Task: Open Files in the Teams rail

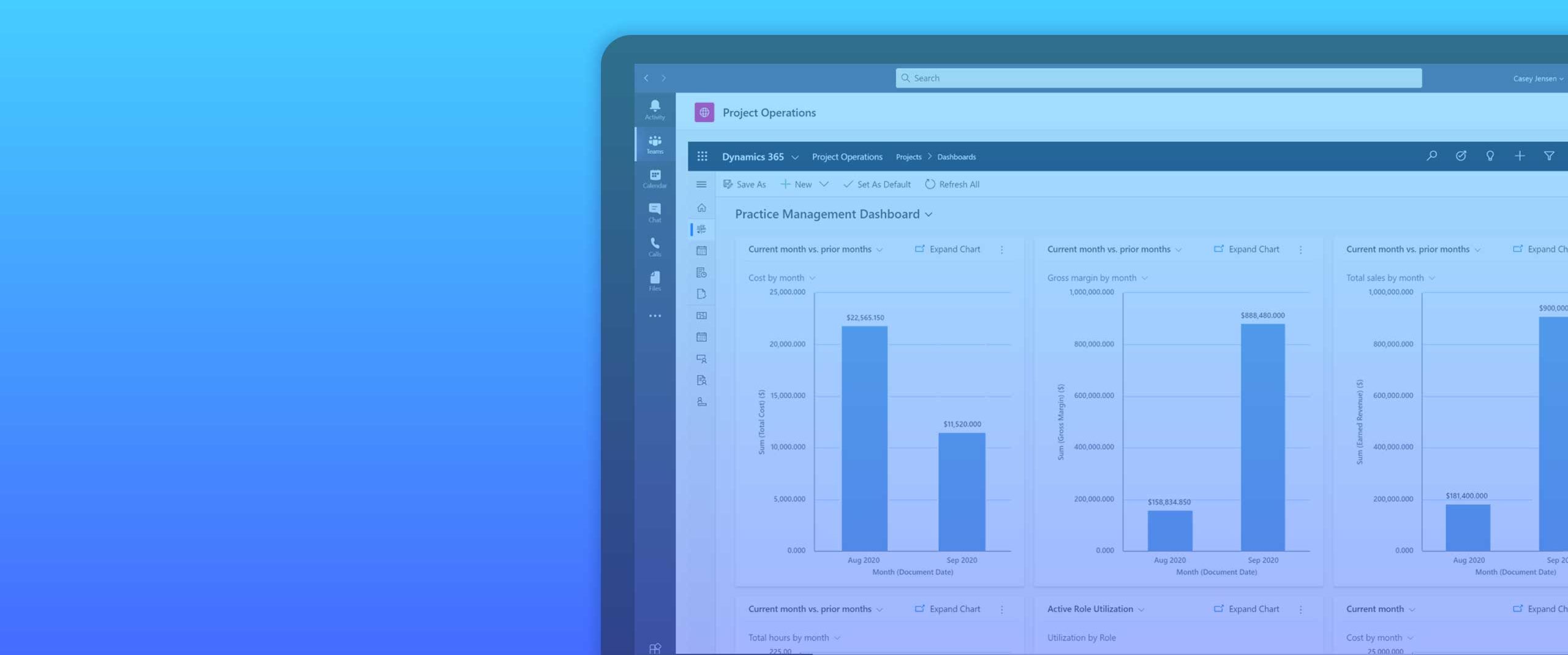Action: pos(655,282)
